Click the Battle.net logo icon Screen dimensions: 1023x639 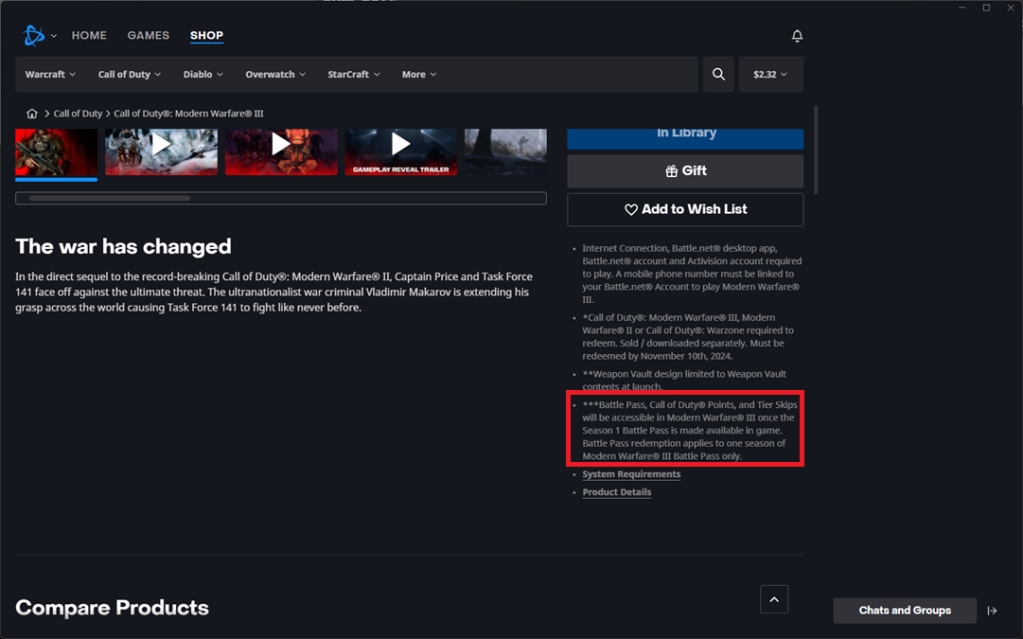click(34, 36)
